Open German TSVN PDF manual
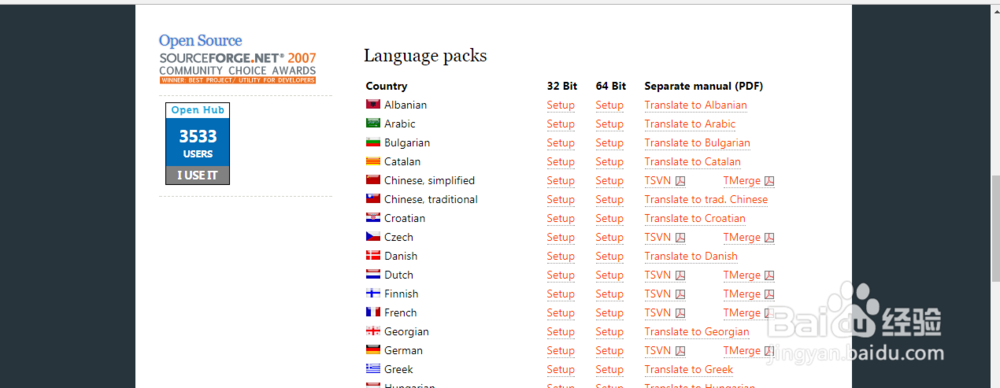Screen dimensions: 1000x388 click(x=665, y=350)
